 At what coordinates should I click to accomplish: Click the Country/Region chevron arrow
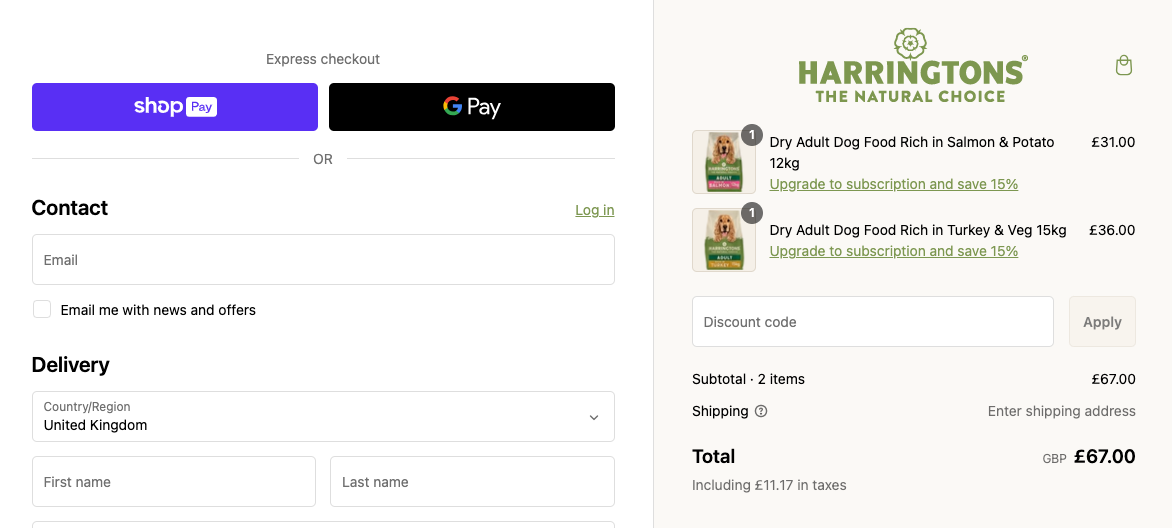[x=594, y=417]
